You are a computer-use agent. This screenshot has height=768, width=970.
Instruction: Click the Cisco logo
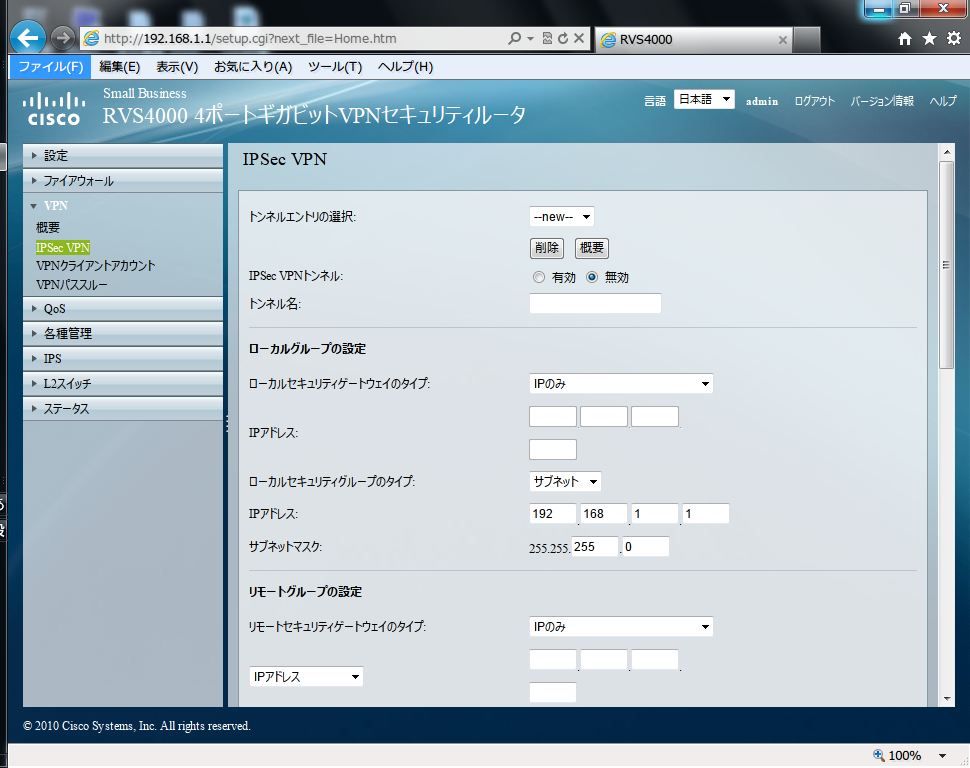[54, 108]
